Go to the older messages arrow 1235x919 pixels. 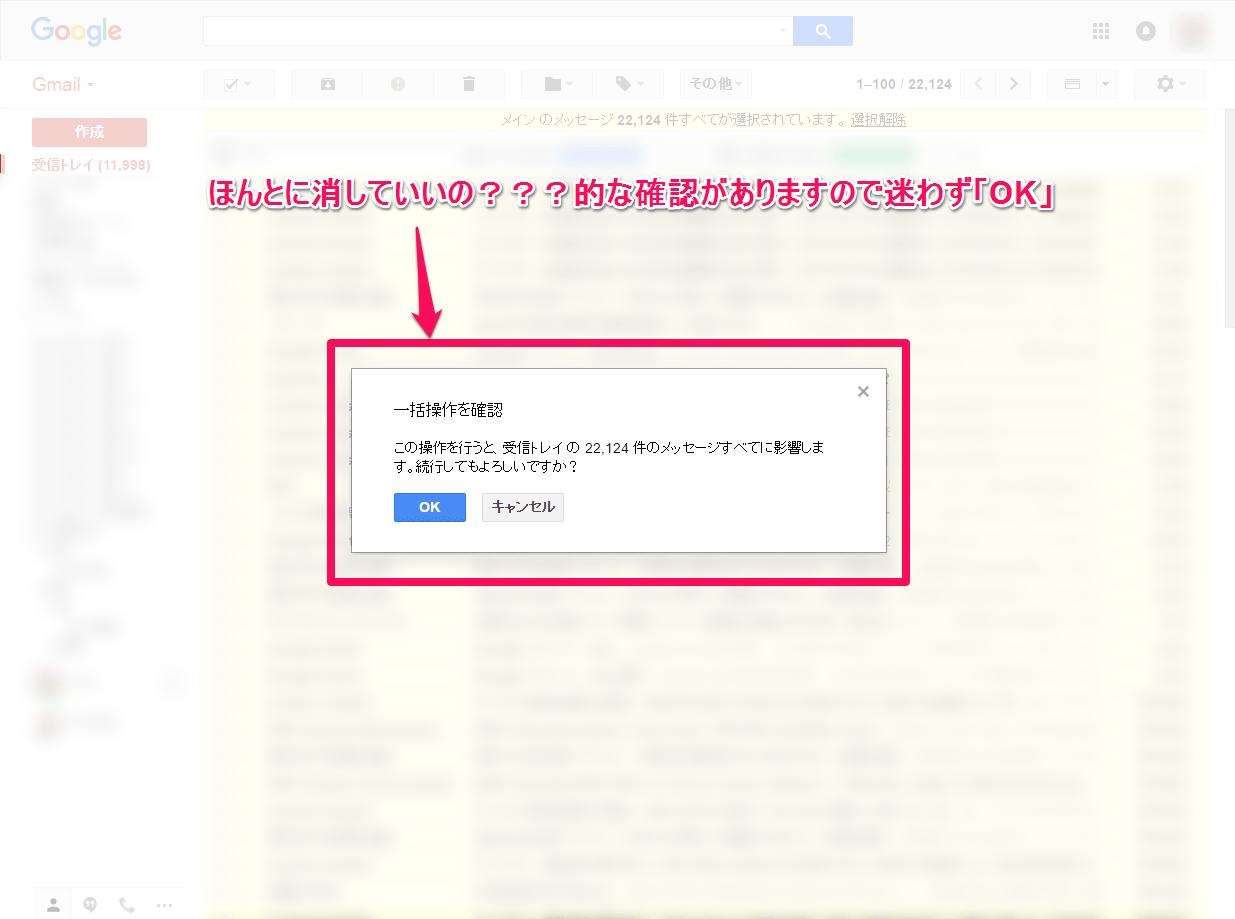(x=1013, y=84)
